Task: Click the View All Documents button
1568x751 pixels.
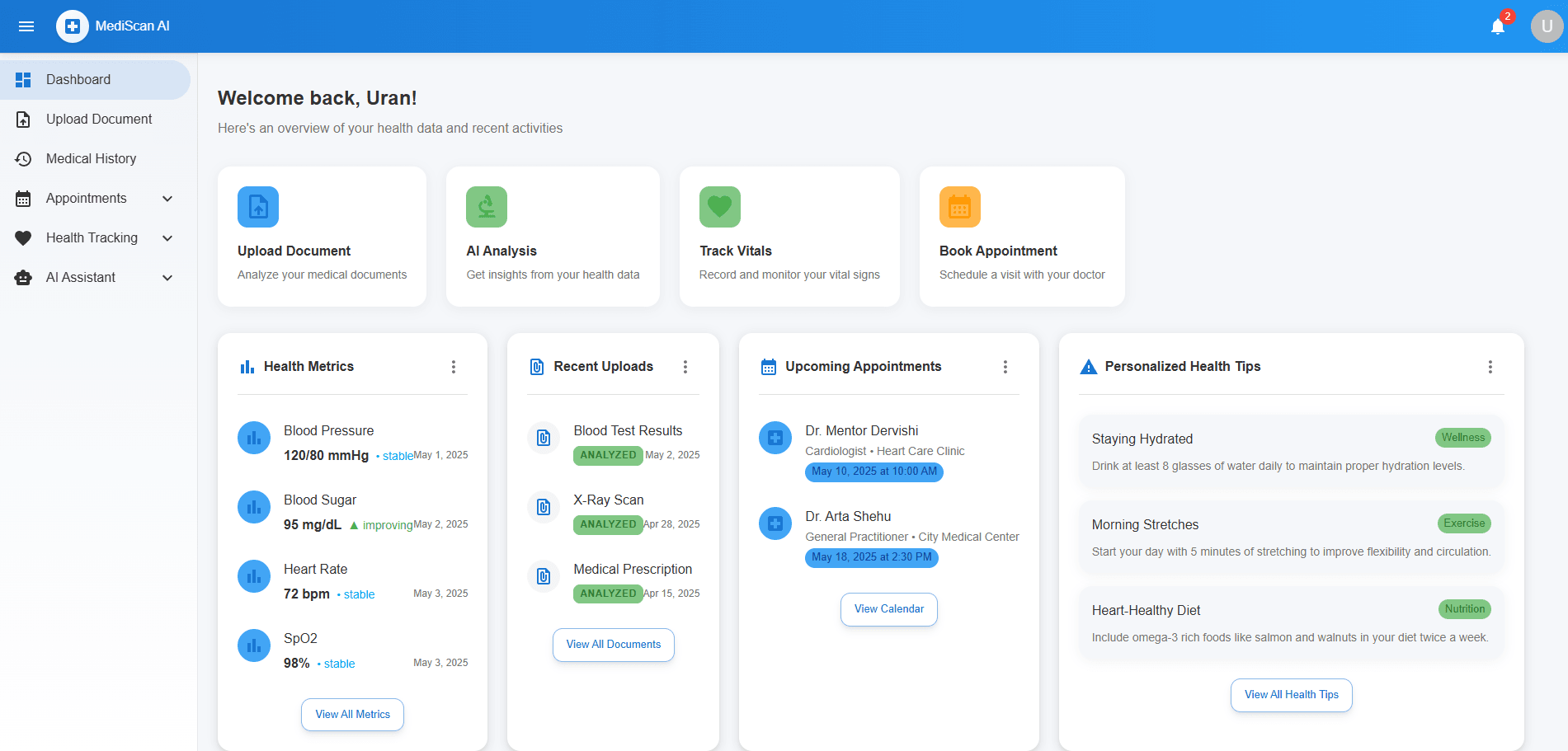Action: pyautogui.click(x=614, y=645)
